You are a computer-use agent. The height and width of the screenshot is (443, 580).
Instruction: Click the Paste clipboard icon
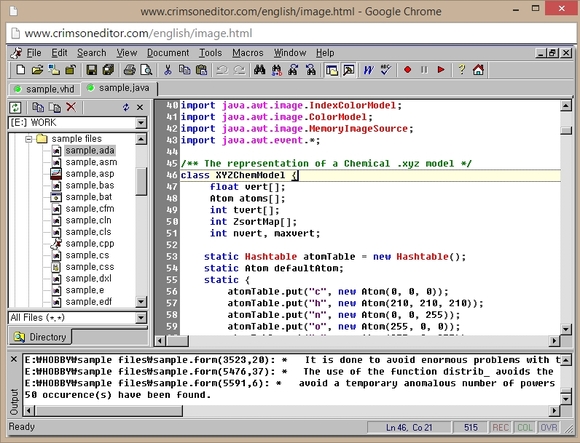click(x=201, y=70)
